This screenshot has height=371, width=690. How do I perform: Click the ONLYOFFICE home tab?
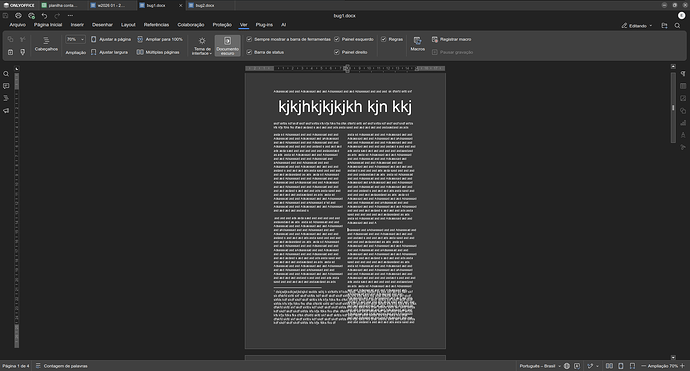[19, 5]
